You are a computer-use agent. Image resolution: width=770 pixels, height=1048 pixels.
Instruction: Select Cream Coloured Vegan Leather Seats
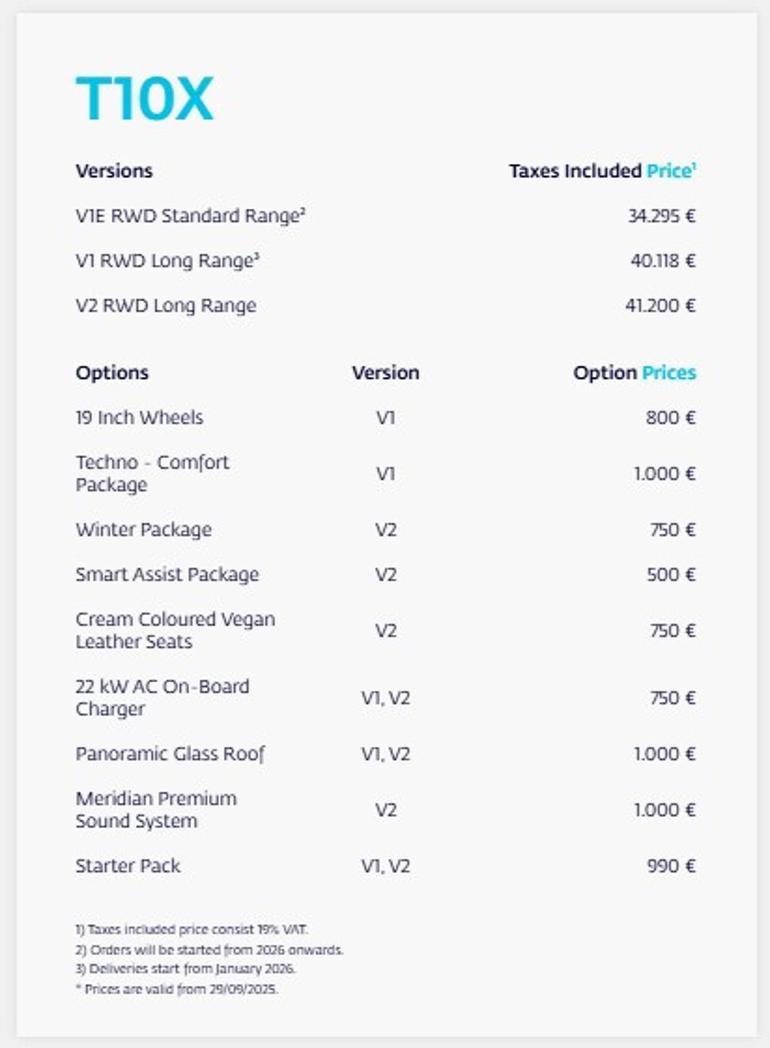tap(175, 630)
